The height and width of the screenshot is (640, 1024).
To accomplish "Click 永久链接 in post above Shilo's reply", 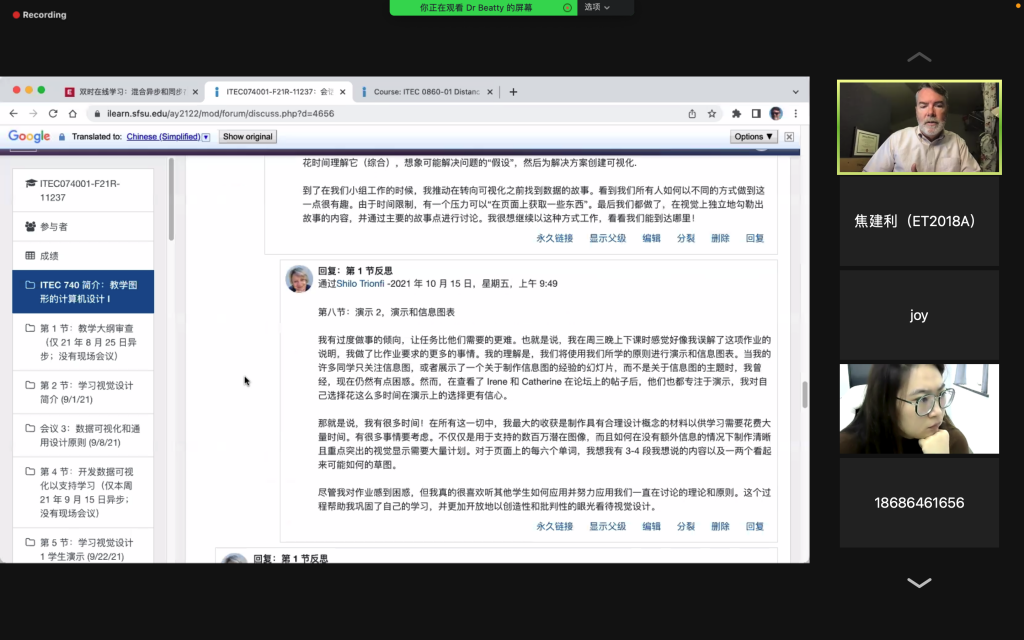I will pyautogui.click(x=554, y=238).
